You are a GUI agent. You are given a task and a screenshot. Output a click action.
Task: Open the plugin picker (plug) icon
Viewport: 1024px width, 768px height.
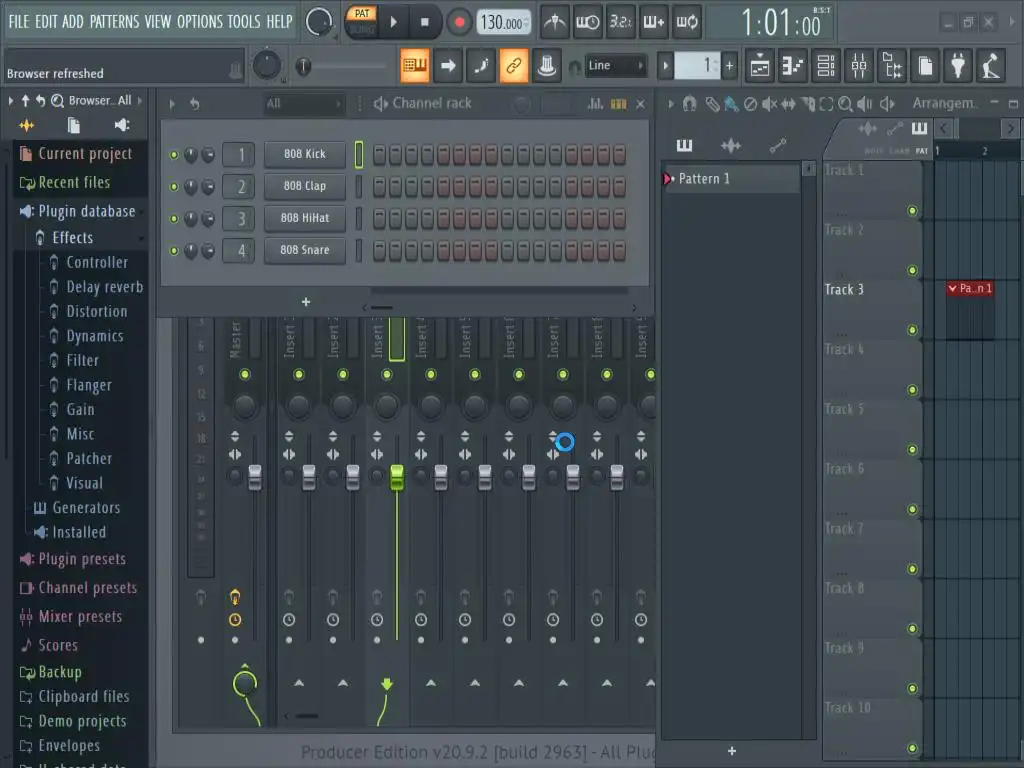click(958, 65)
